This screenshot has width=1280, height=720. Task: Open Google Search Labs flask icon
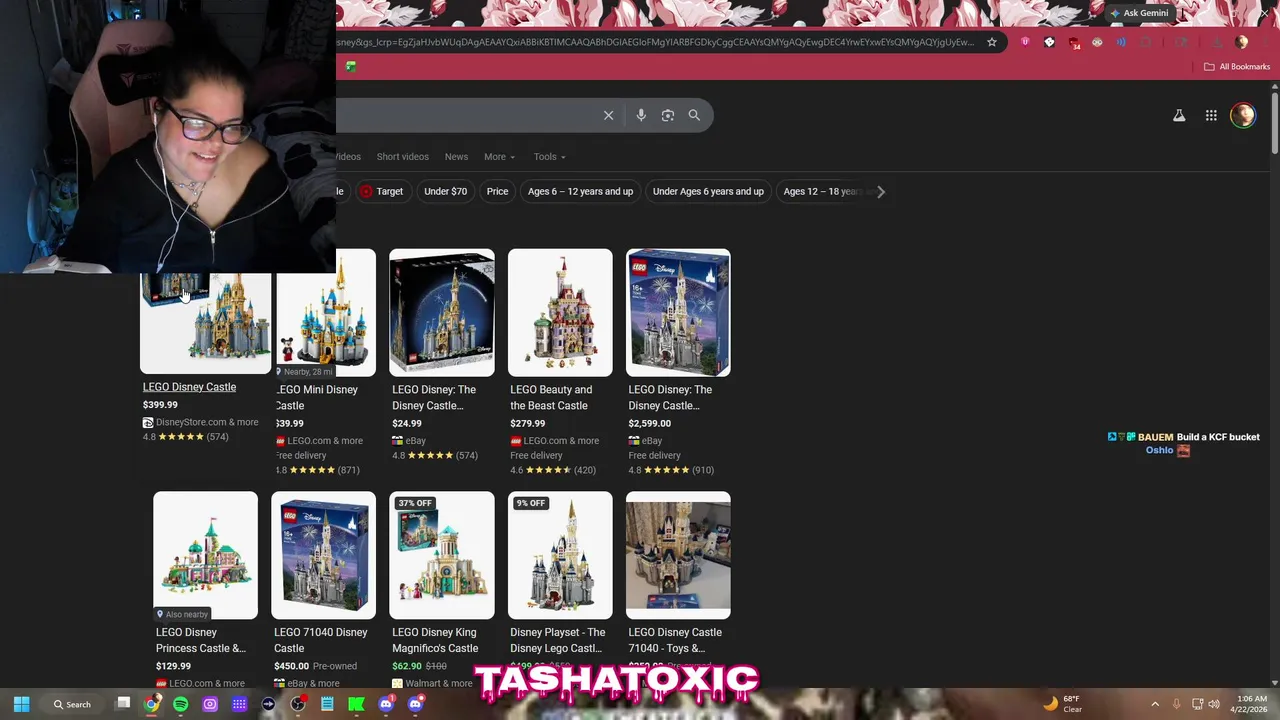1179,115
